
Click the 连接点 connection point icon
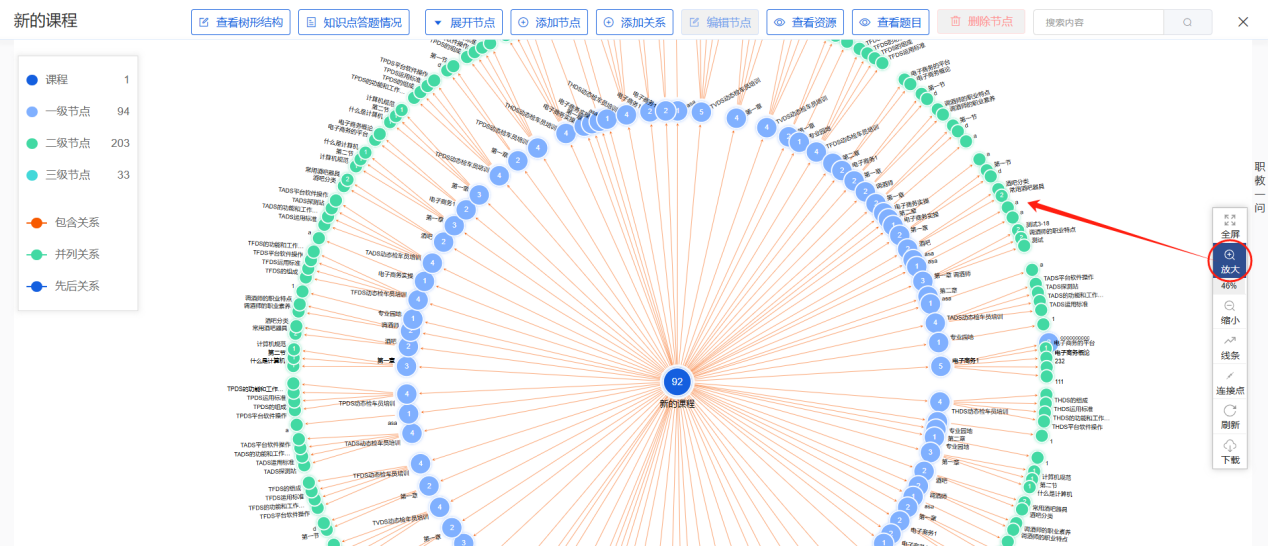pos(1229,376)
